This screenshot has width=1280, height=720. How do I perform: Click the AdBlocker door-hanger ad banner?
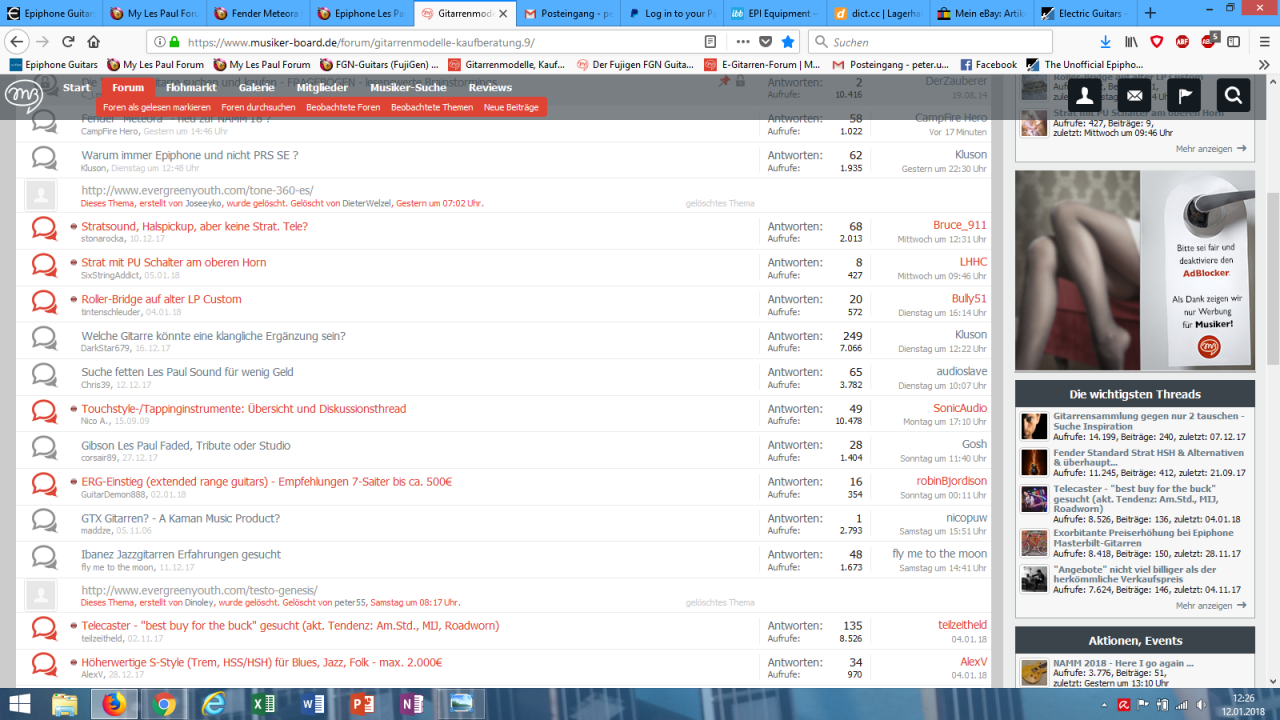pos(1135,270)
